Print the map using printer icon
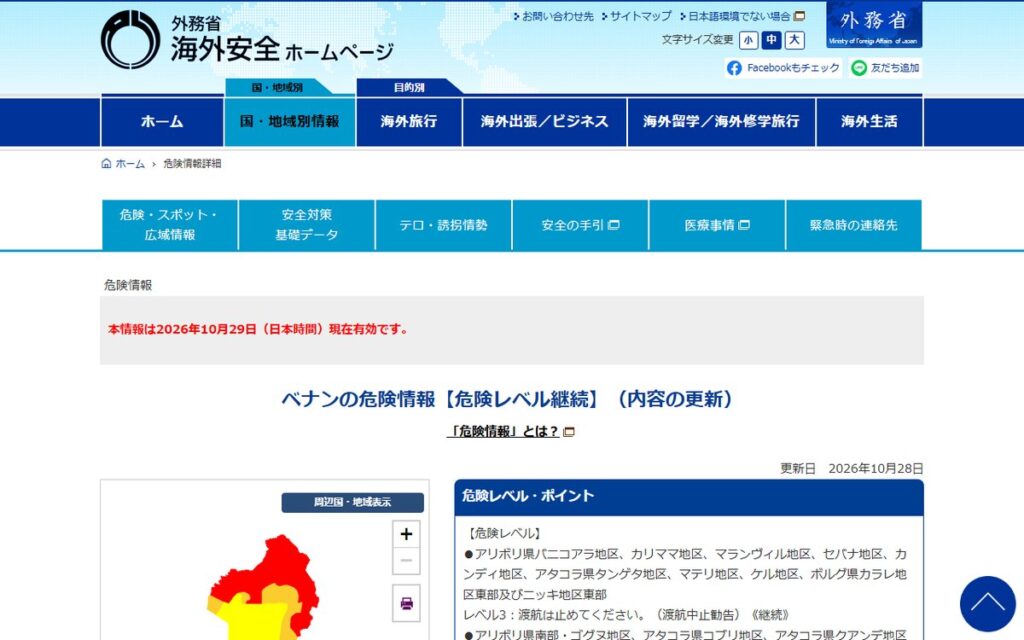The width and height of the screenshot is (1024, 640). pyautogui.click(x=406, y=603)
